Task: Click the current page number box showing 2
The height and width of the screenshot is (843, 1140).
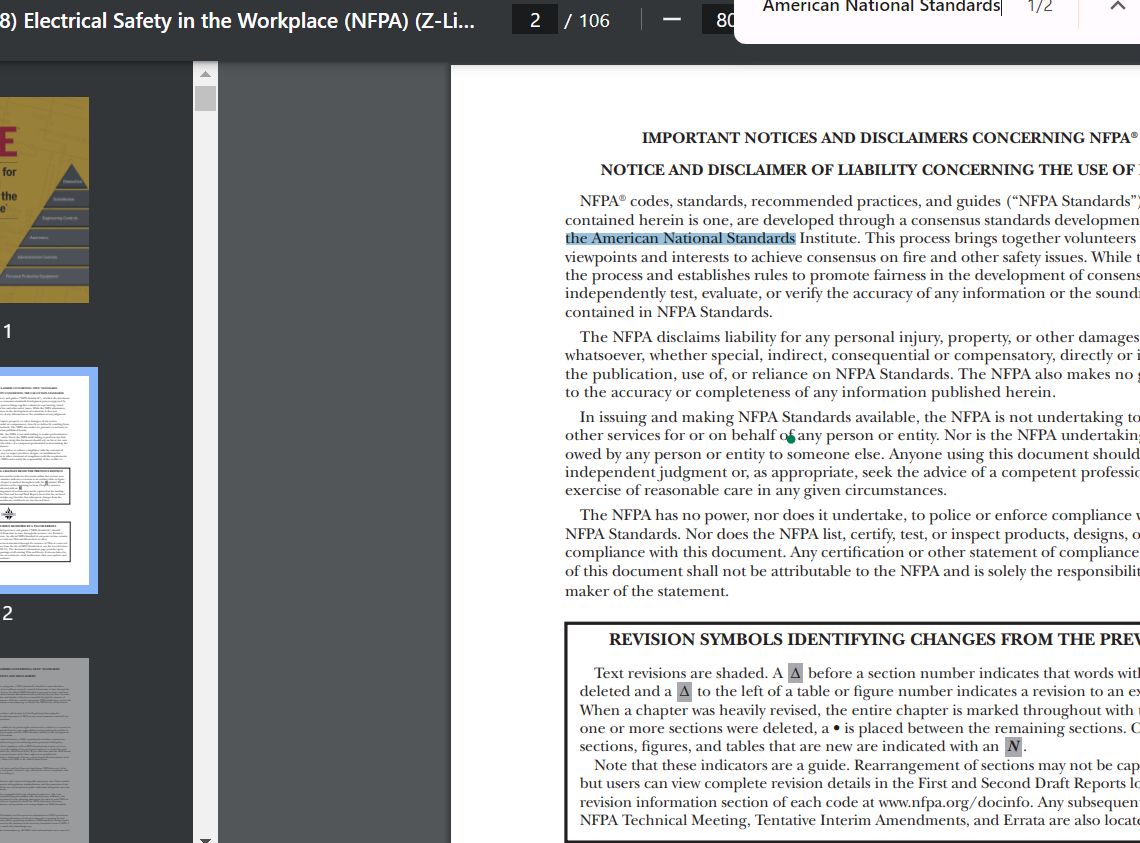Action: [x=534, y=18]
